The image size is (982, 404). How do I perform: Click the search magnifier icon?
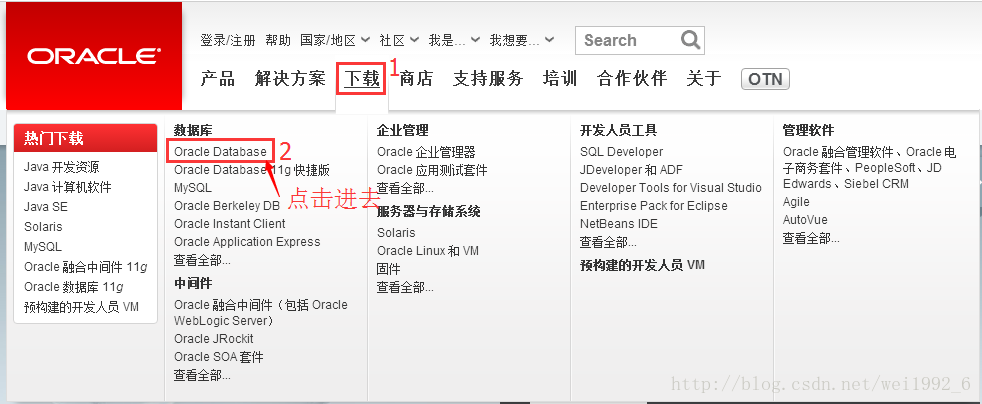(690, 40)
